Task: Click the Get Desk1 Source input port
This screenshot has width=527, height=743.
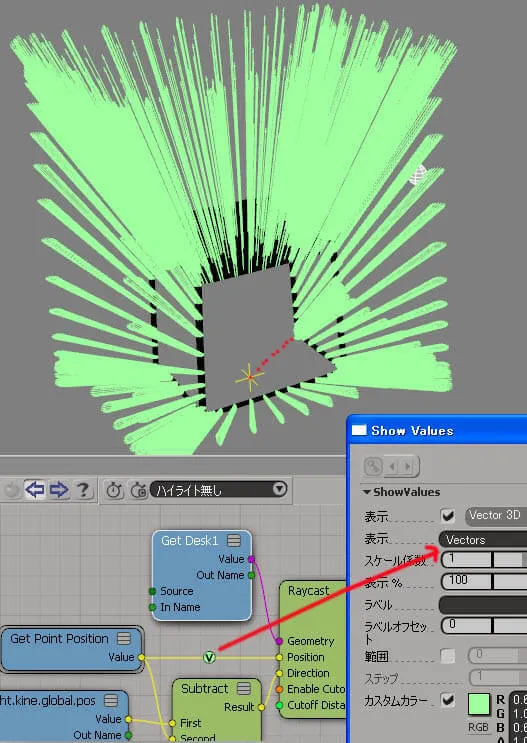Action: (152, 591)
